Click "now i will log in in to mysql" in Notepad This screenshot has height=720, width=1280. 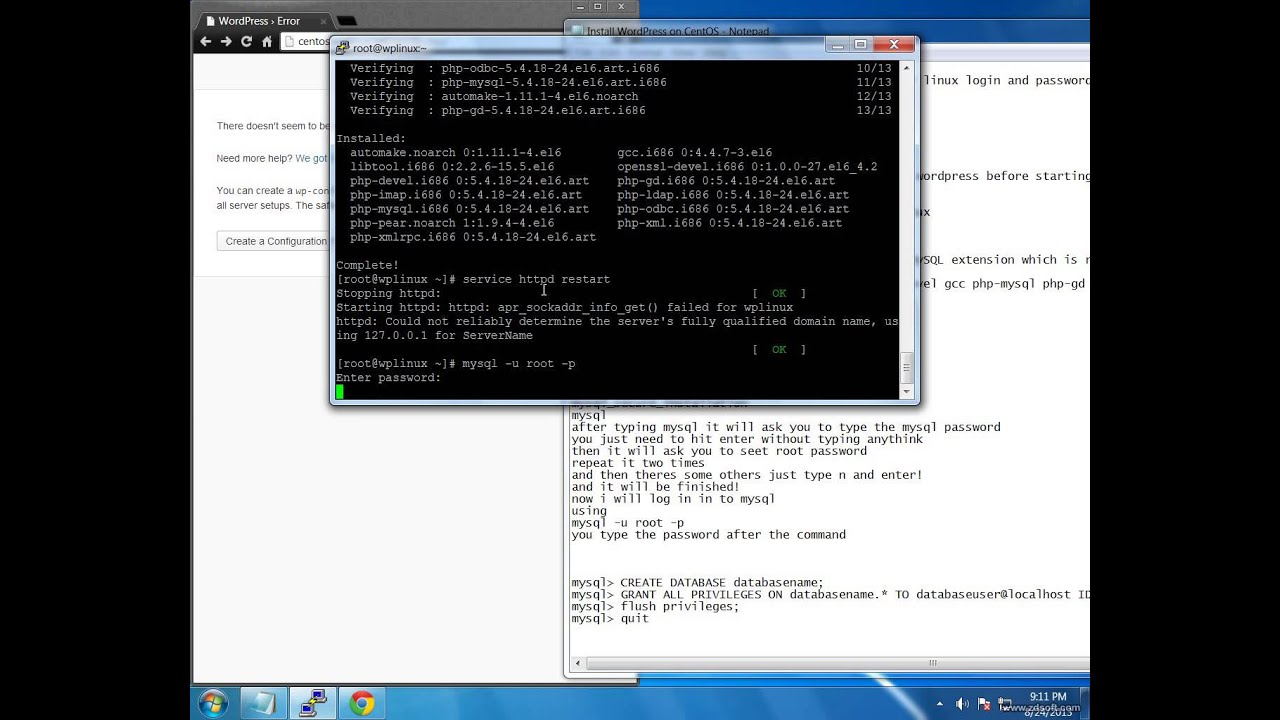673,499
